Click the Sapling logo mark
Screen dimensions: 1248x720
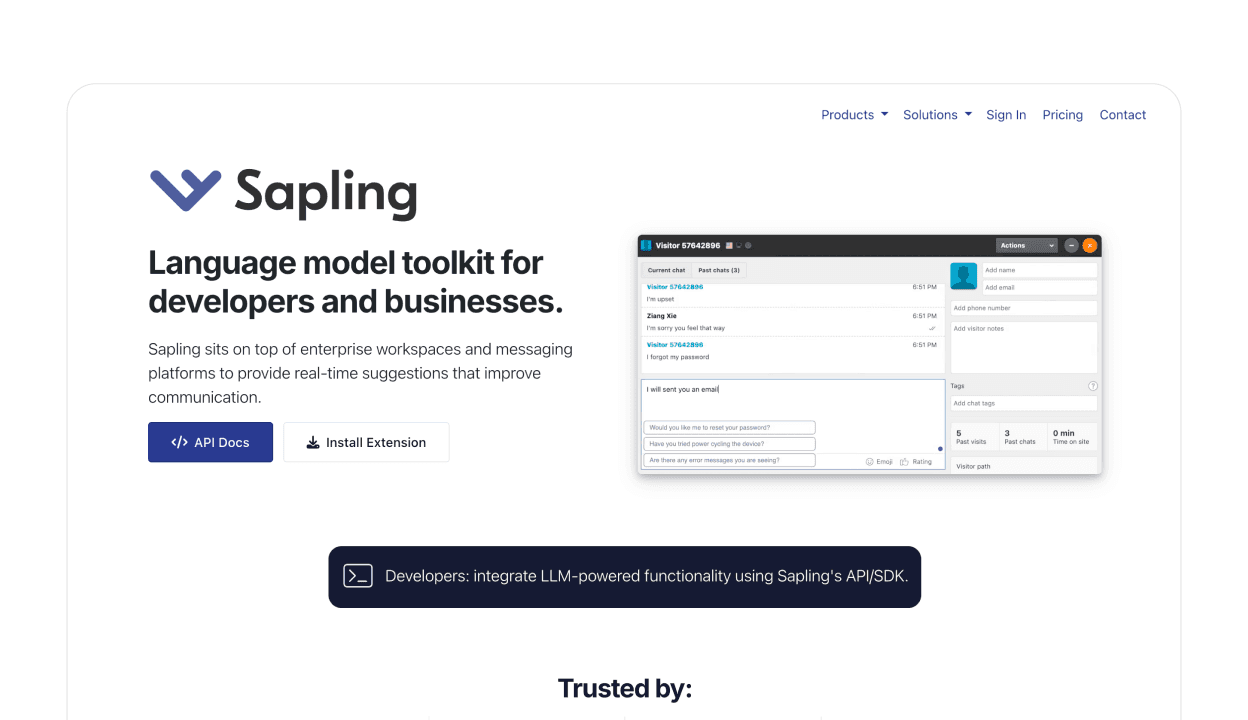click(x=185, y=190)
